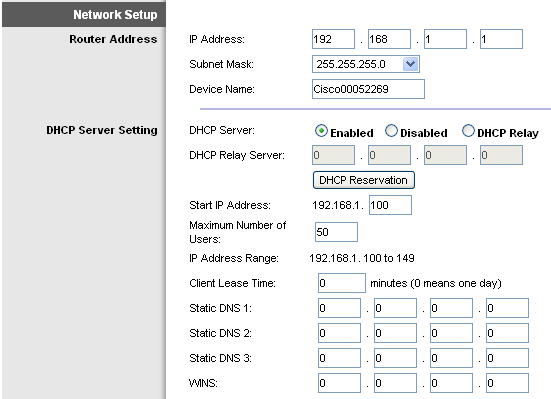551x399 pixels.
Task: Click the third IP Address octet field
Action: point(446,39)
